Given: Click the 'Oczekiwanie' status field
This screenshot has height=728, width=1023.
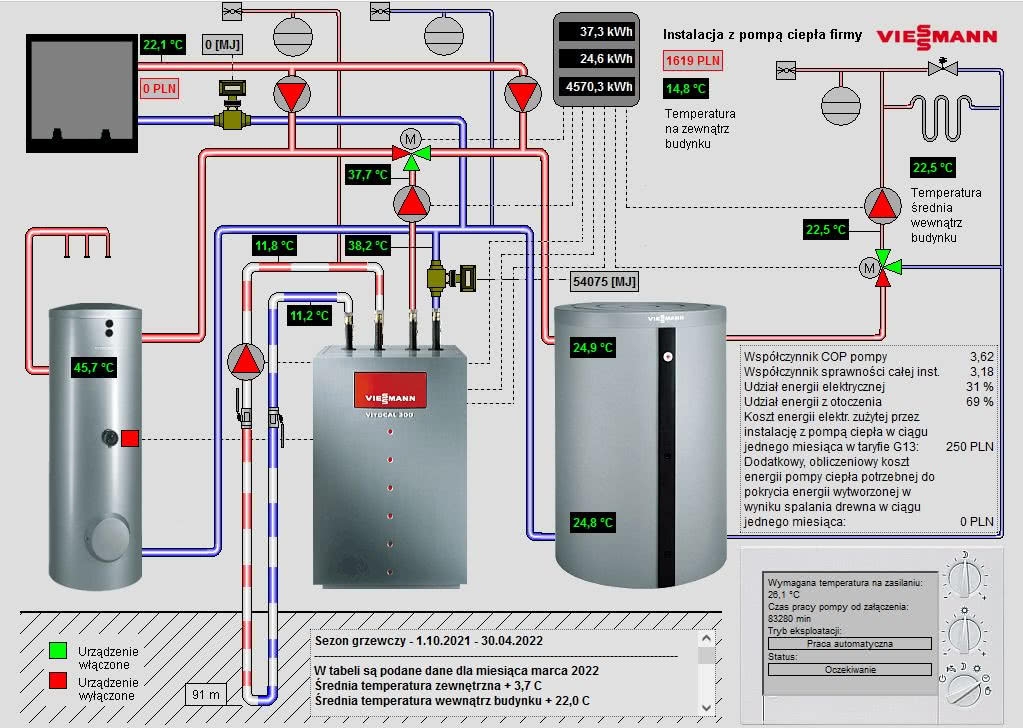Looking at the screenshot, I should coord(849,670).
